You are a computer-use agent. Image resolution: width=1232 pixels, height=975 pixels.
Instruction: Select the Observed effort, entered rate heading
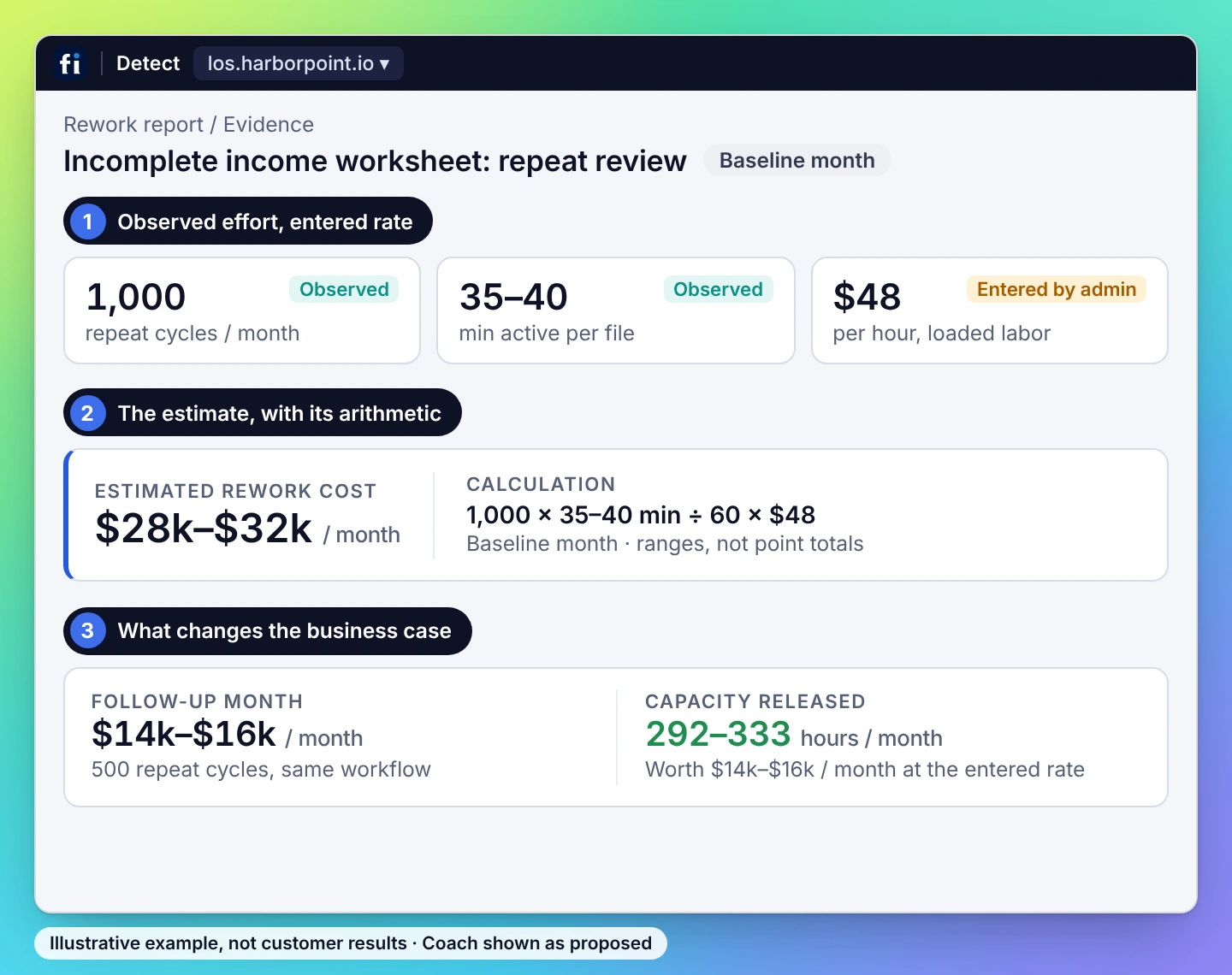tap(248, 222)
